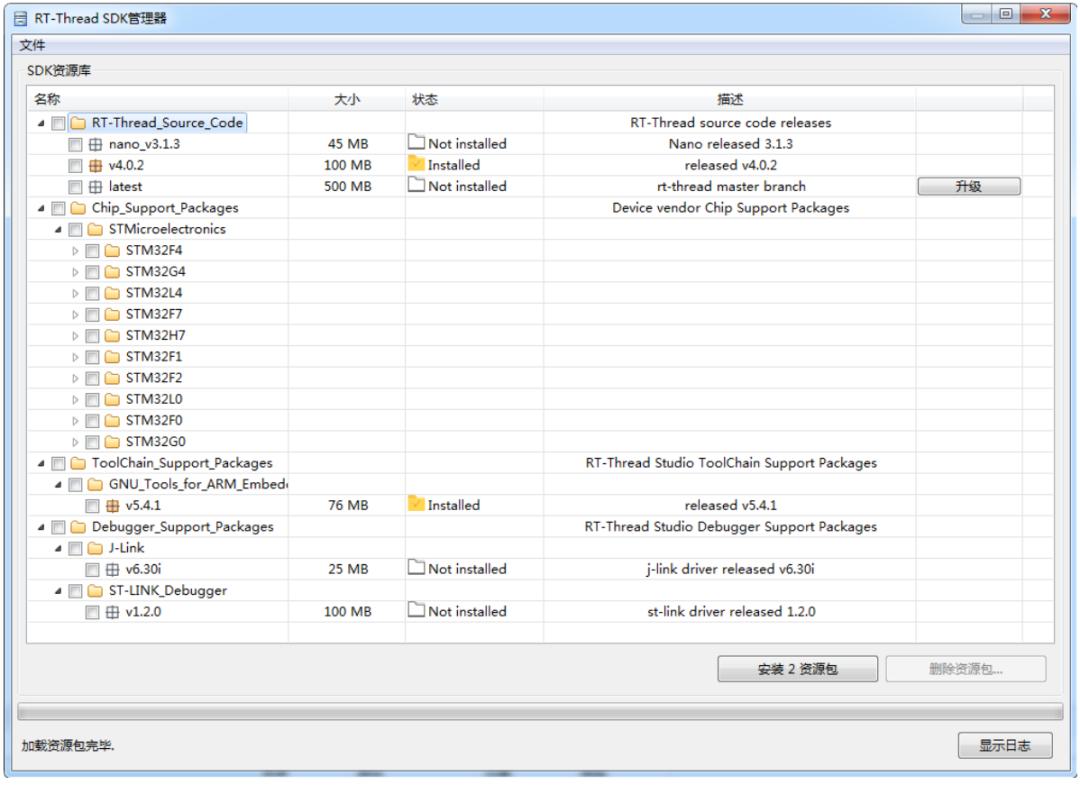Collapse the ToolChain_Support_Packages node

click(41, 463)
